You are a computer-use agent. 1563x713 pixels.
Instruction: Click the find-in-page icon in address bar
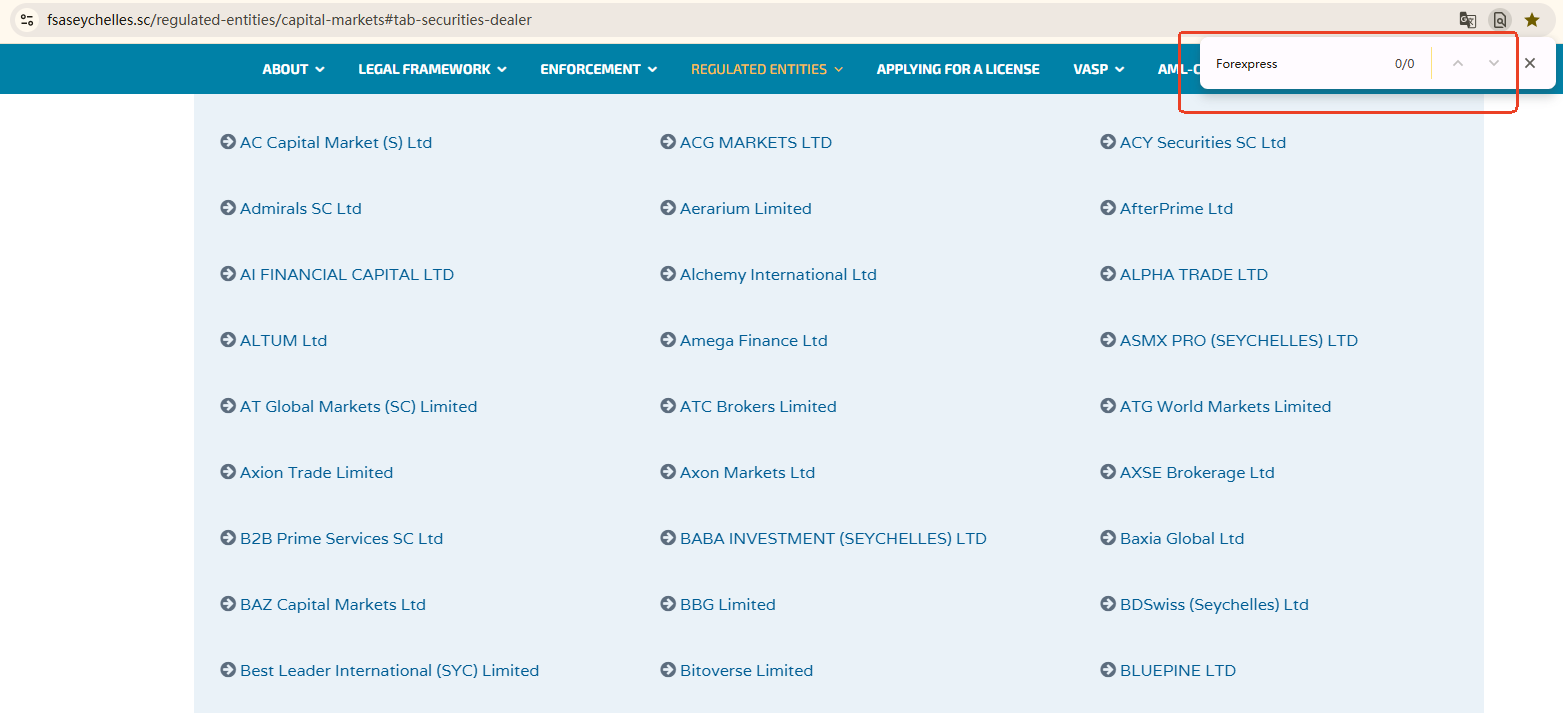[x=1499, y=19]
